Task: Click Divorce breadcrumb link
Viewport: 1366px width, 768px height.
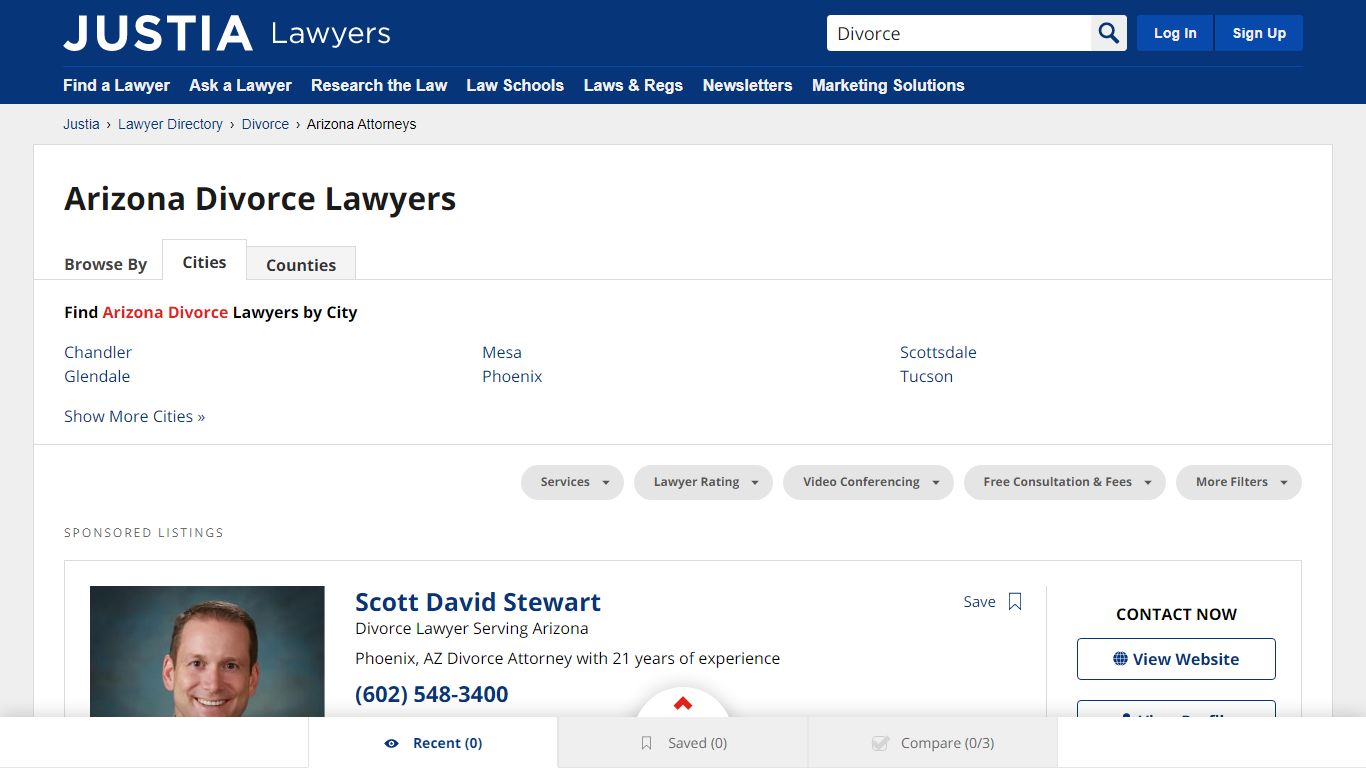Action: [265, 124]
